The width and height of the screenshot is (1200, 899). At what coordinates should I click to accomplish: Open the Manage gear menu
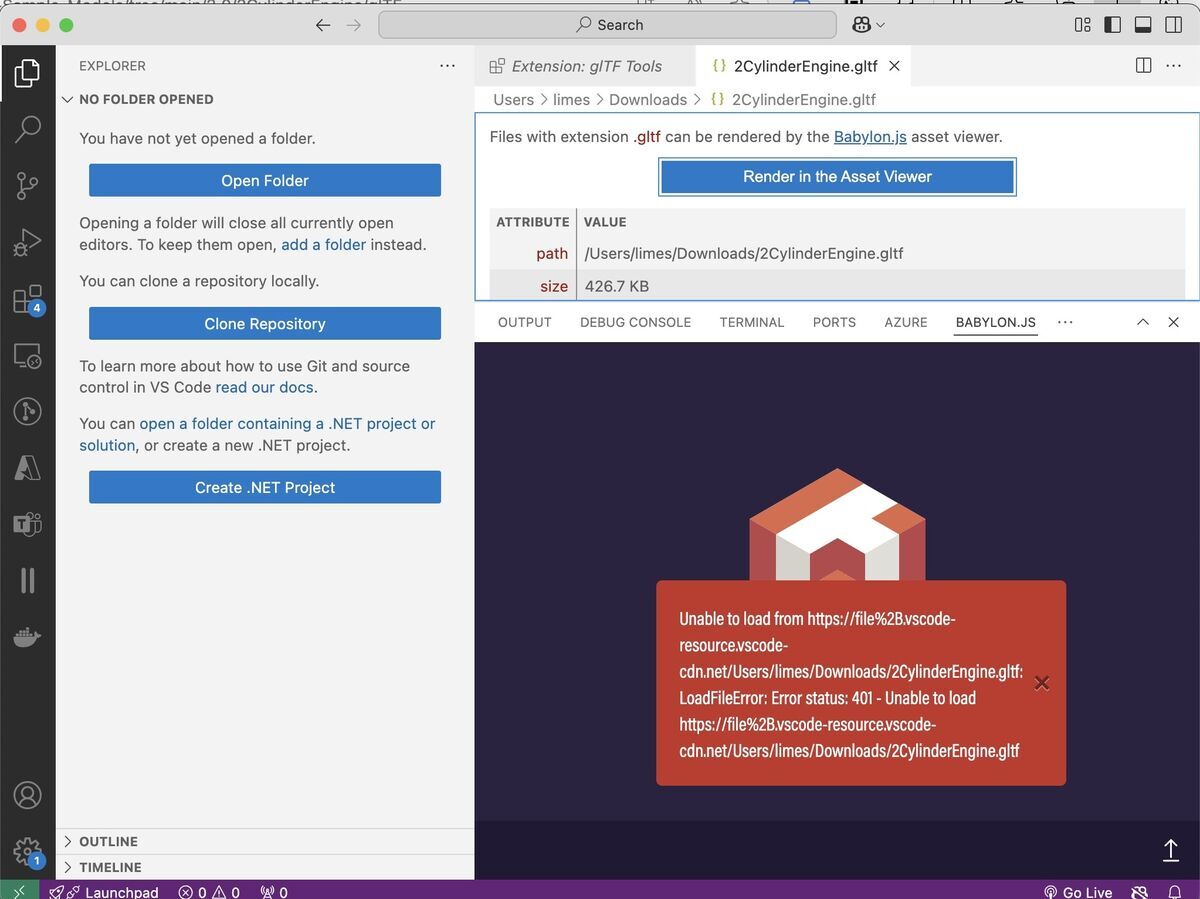[x=27, y=852]
